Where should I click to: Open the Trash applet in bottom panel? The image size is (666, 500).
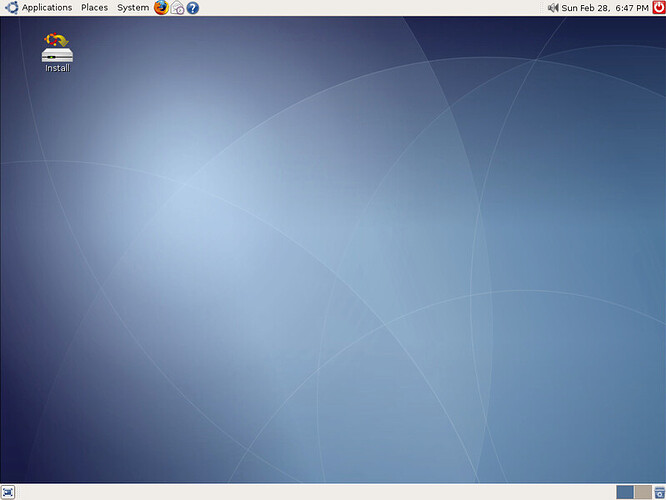tap(659, 492)
